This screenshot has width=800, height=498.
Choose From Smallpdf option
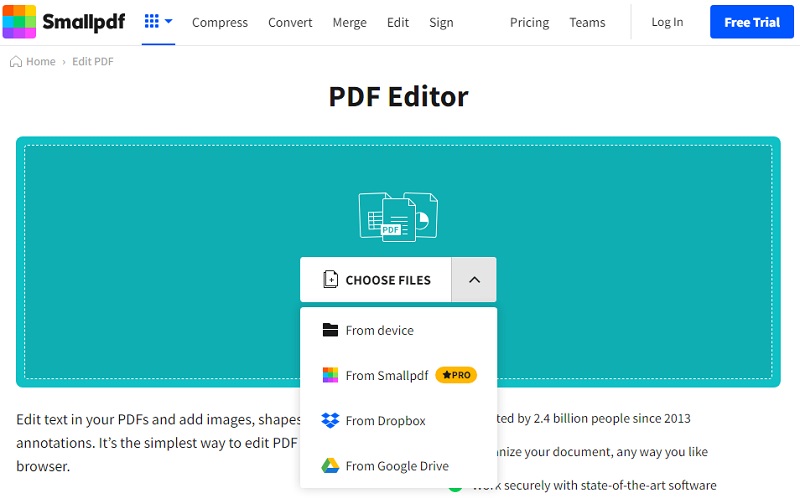pyautogui.click(x=398, y=375)
